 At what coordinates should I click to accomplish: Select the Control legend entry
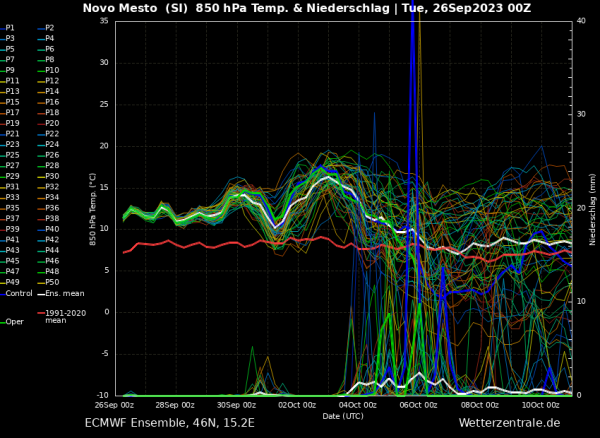[x=16, y=294]
